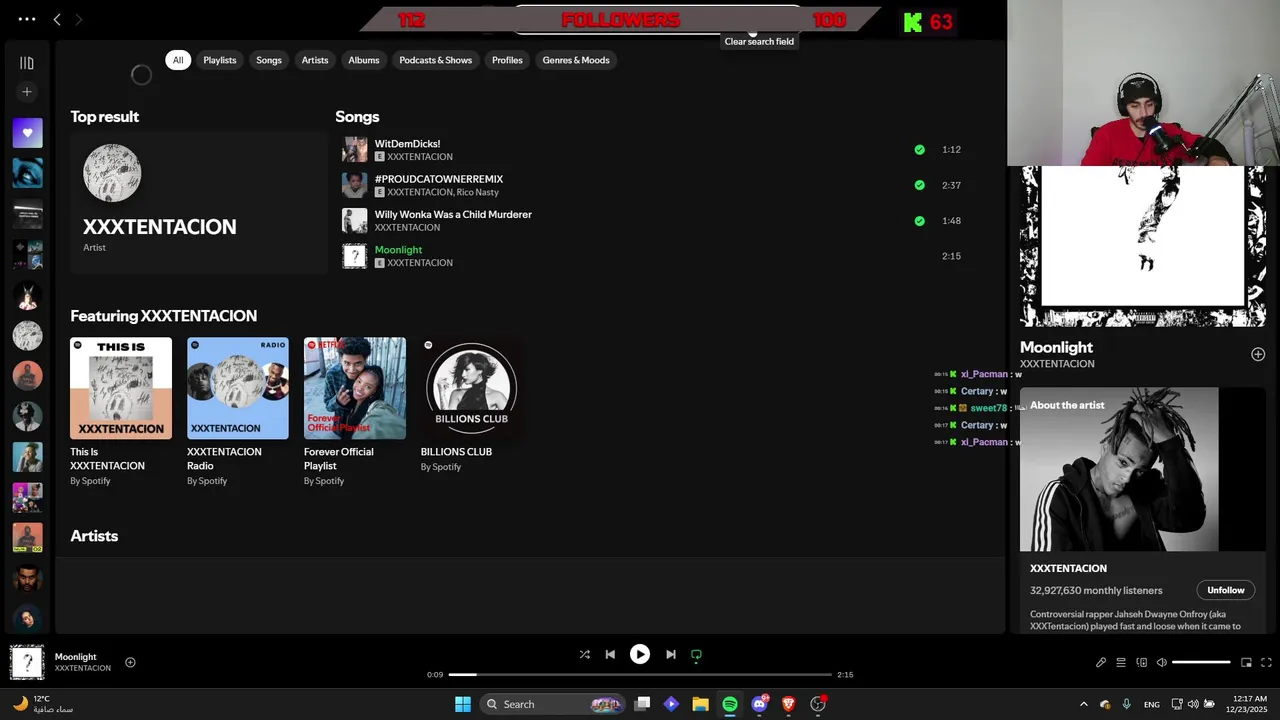Add Moonlight to library beside track title
The image size is (1280, 720).
(130, 662)
